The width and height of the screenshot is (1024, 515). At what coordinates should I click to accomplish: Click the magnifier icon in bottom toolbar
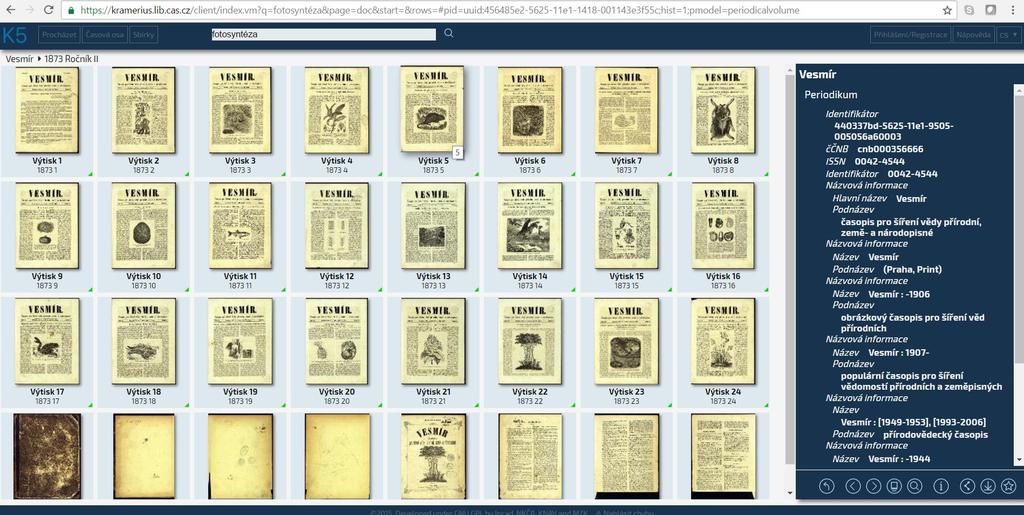point(914,486)
